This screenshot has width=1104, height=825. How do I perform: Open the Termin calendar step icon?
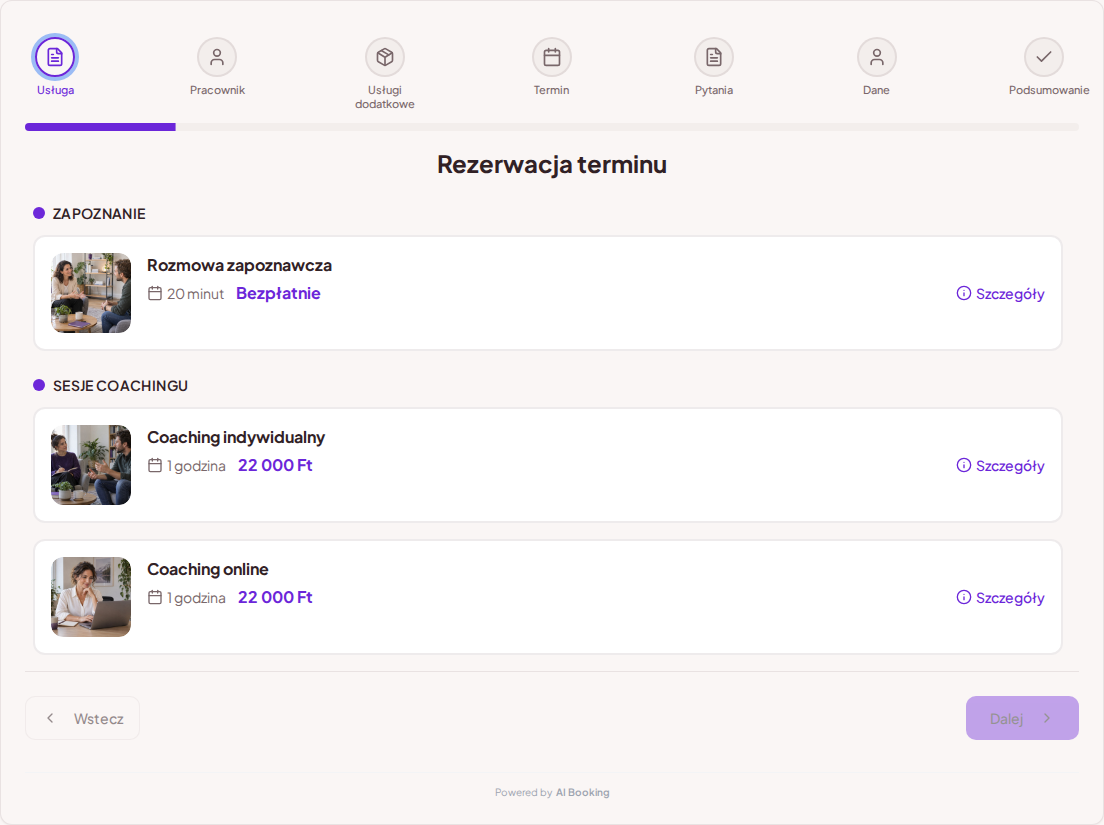(551, 57)
